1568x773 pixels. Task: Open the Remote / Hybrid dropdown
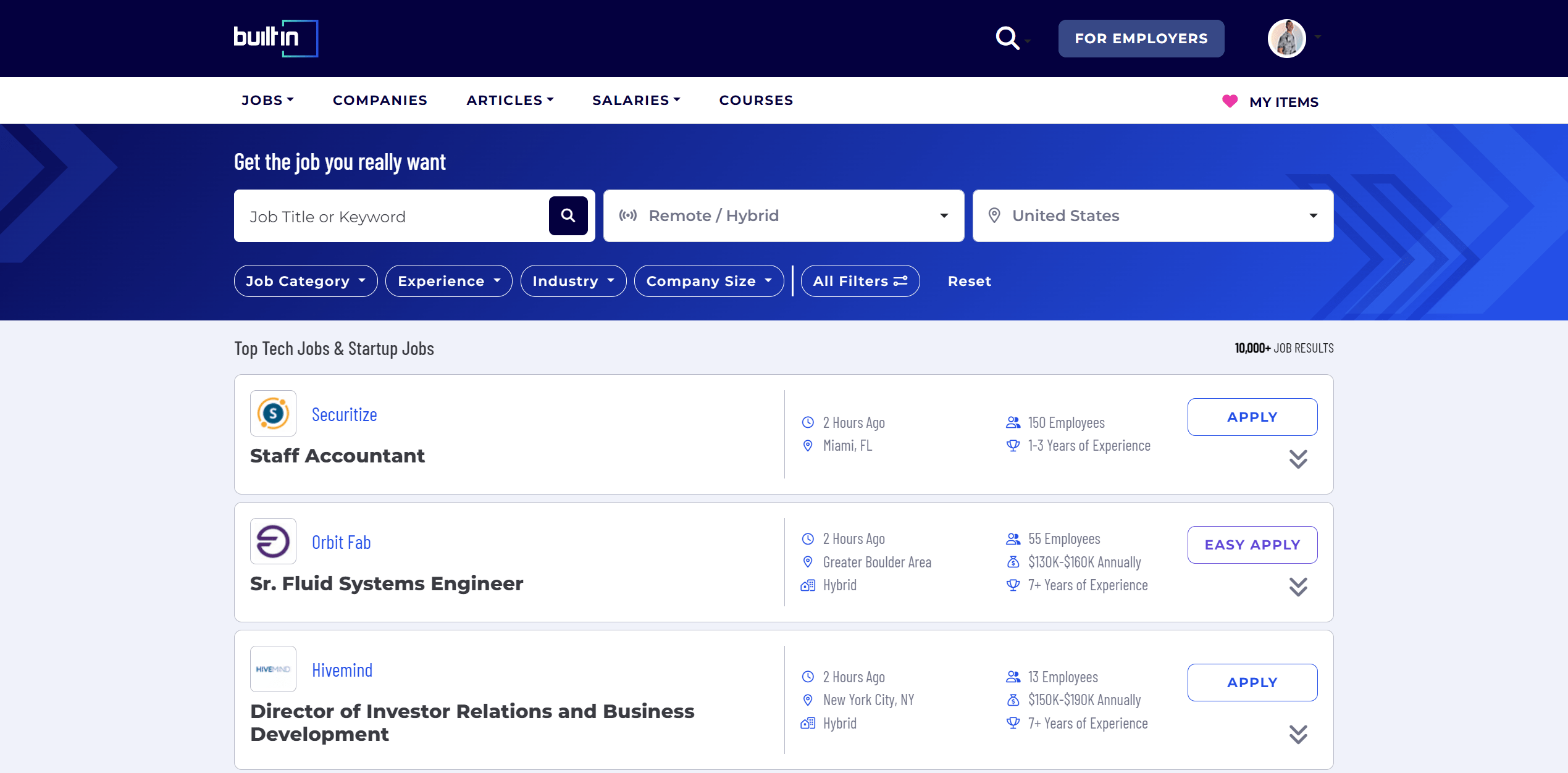[x=783, y=215]
